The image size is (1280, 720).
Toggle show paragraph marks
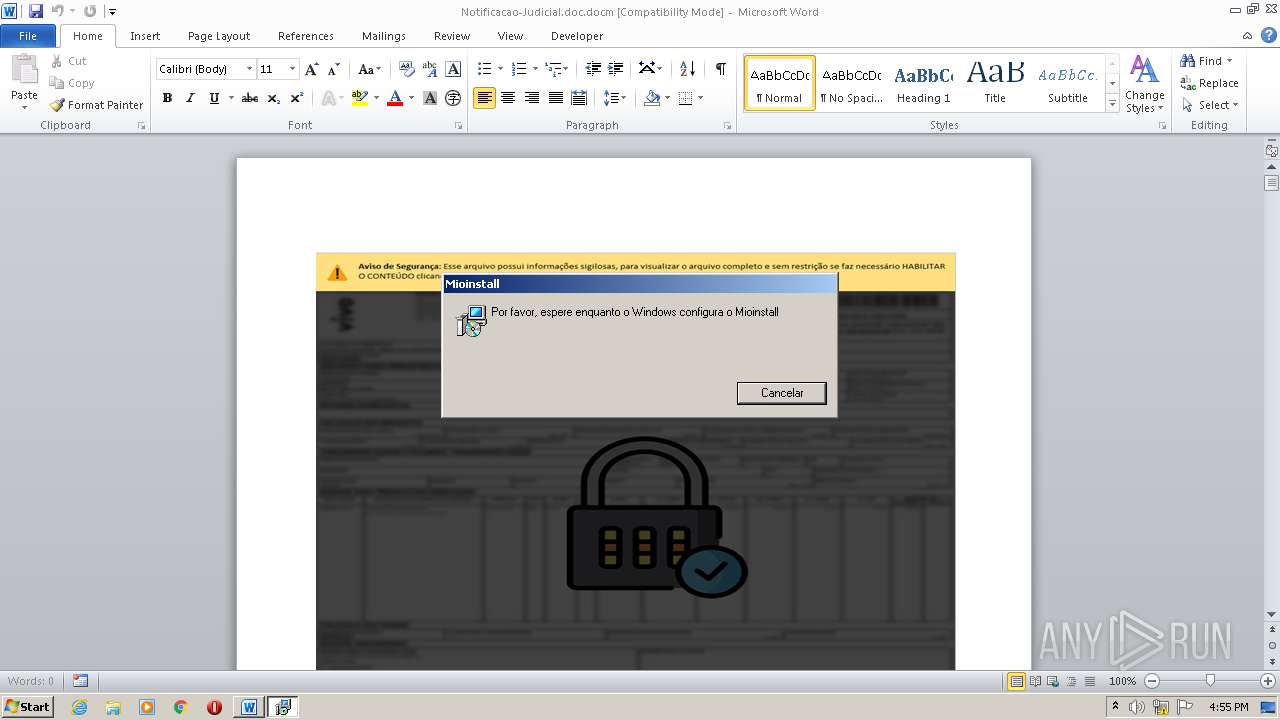(x=720, y=69)
